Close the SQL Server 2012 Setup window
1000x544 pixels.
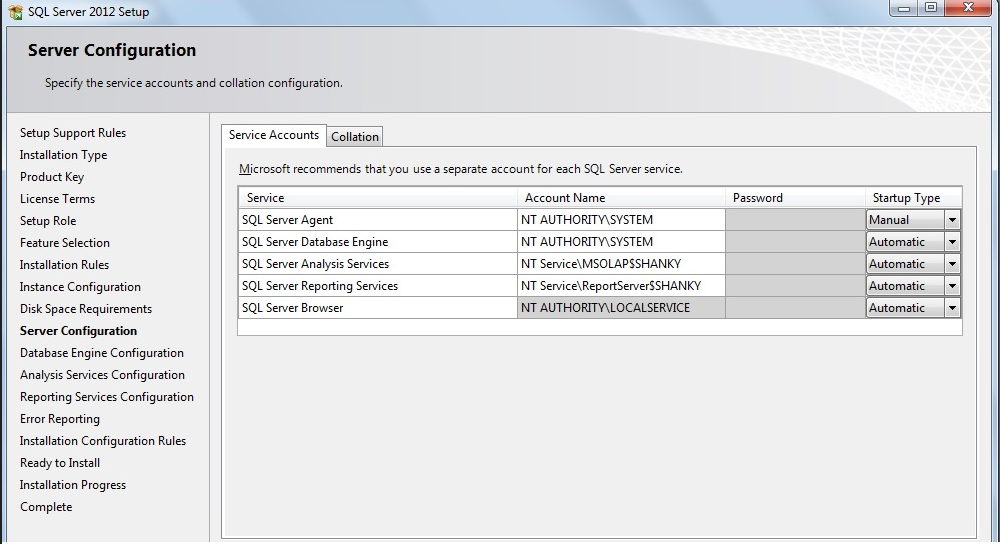pos(968,8)
